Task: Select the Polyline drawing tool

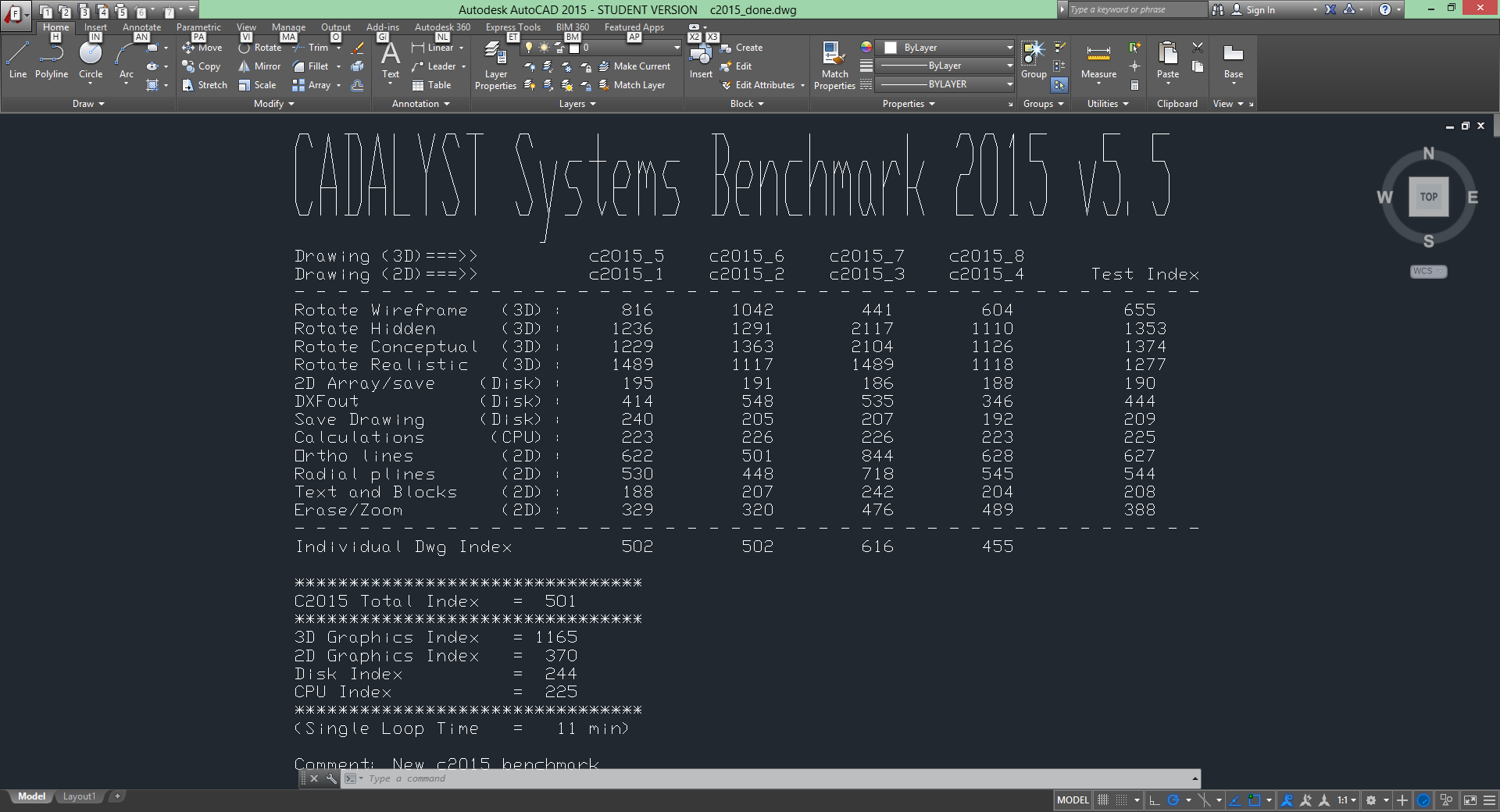Action: coord(52,61)
